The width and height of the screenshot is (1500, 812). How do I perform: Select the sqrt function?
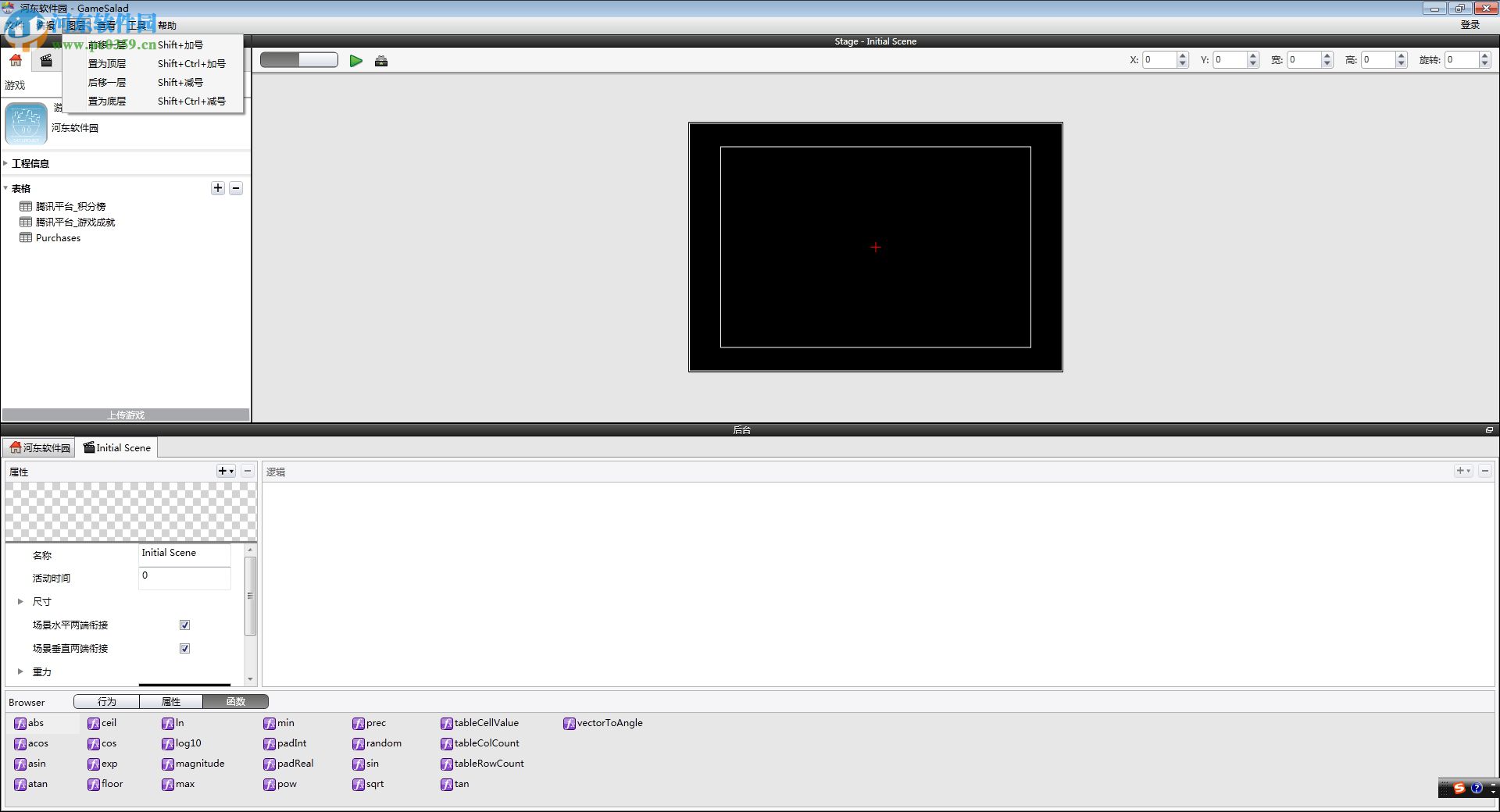tap(368, 784)
